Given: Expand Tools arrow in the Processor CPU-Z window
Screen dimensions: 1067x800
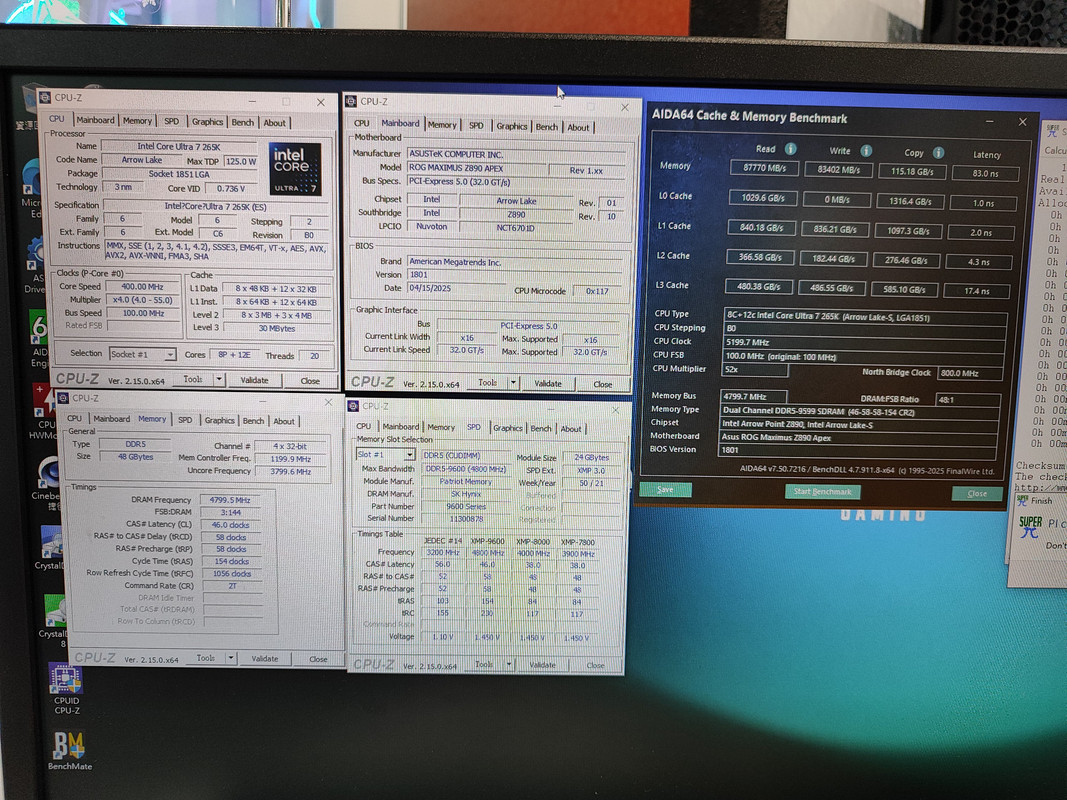Looking at the screenshot, I should click(x=219, y=380).
